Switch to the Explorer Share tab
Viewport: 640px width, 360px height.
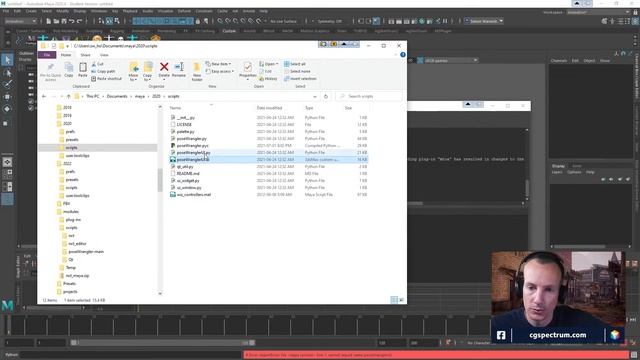point(85,55)
